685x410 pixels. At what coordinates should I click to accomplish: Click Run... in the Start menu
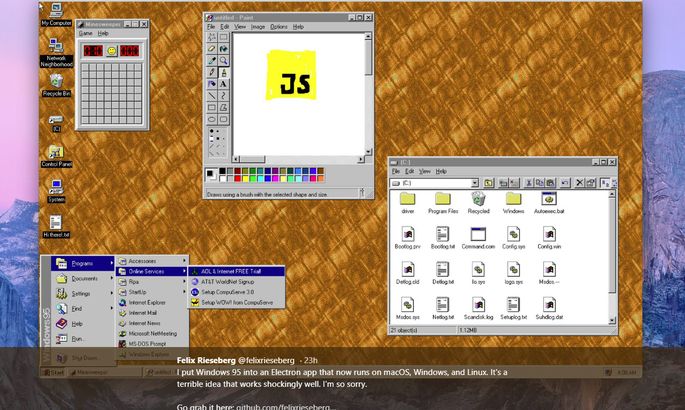tap(83, 339)
